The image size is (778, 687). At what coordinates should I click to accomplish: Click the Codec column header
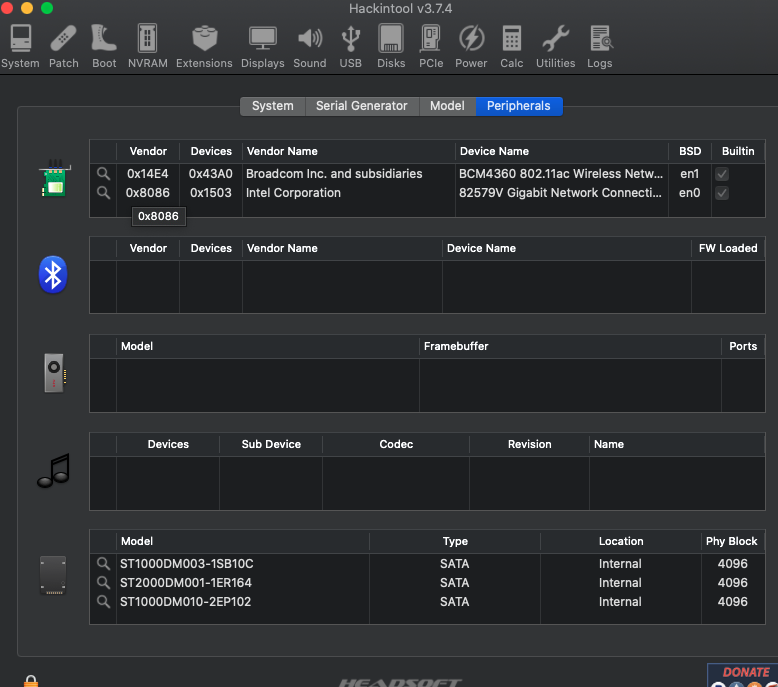click(x=396, y=444)
